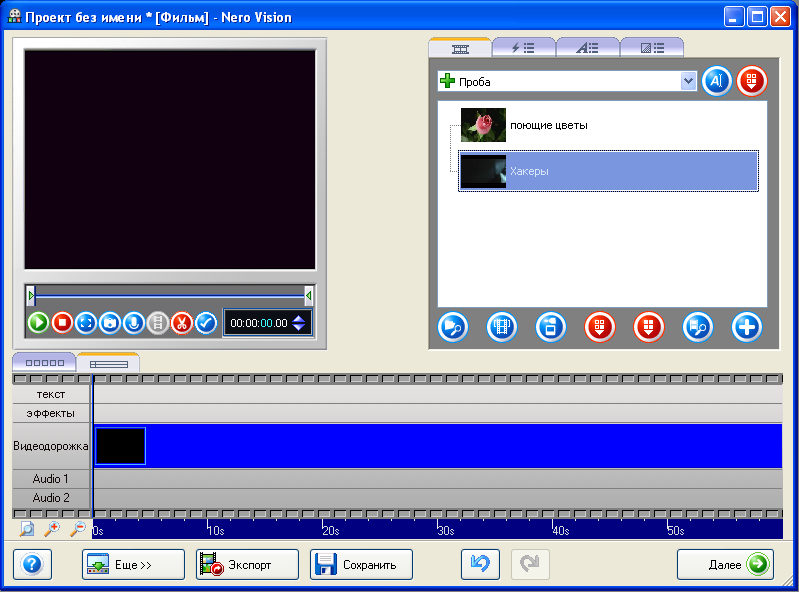Open the effects lightning-bolt tab
The image size is (799, 592).
pos(523,48)
